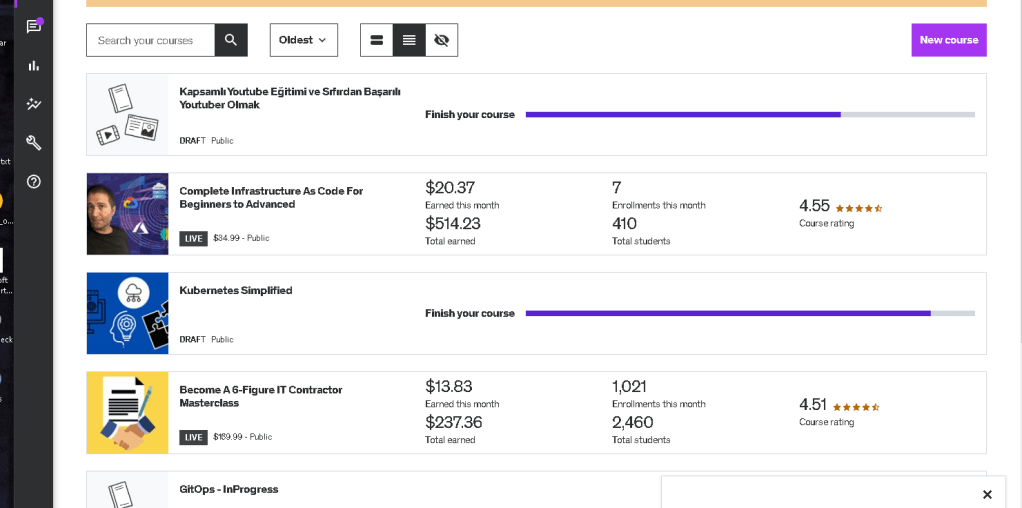Click the Youtube course Finish progress bar
1022x508 pixels.
pos(750,114)
